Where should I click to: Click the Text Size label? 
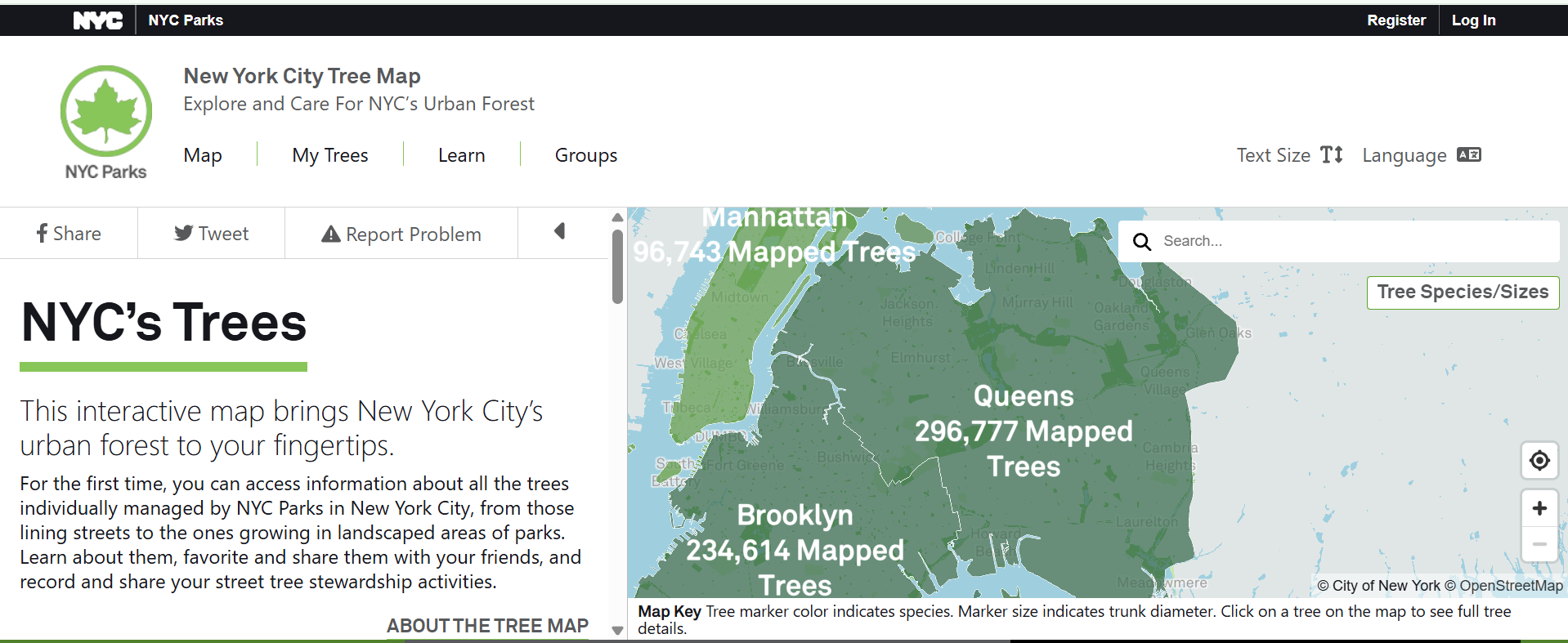pos(1273,155)
